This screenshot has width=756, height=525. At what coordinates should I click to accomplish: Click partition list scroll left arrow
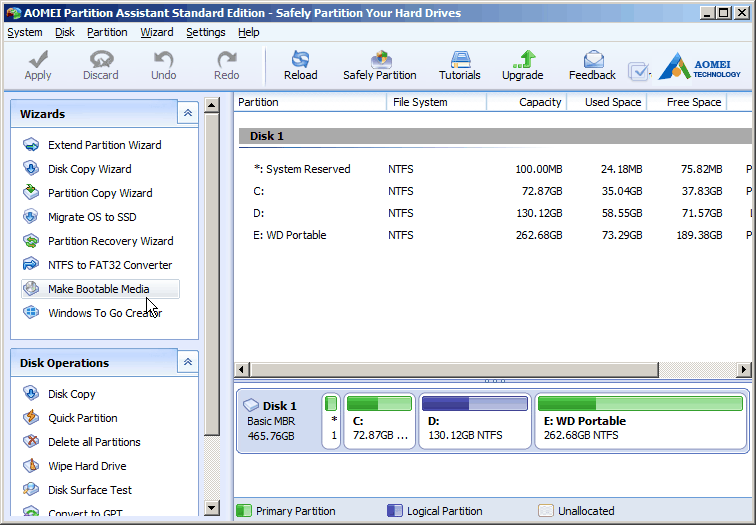coord(242,370)
